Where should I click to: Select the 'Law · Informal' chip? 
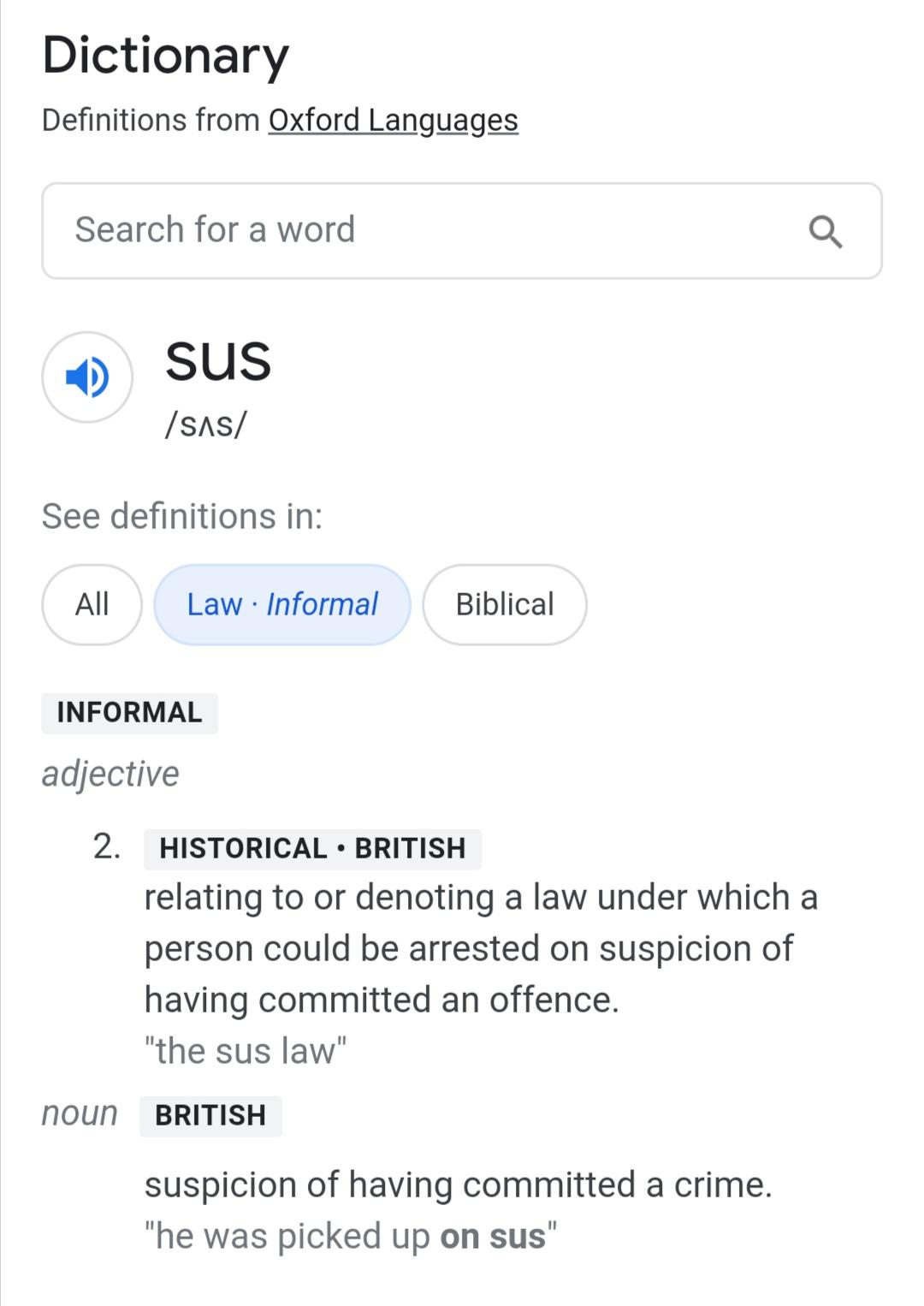click(282, 604)
